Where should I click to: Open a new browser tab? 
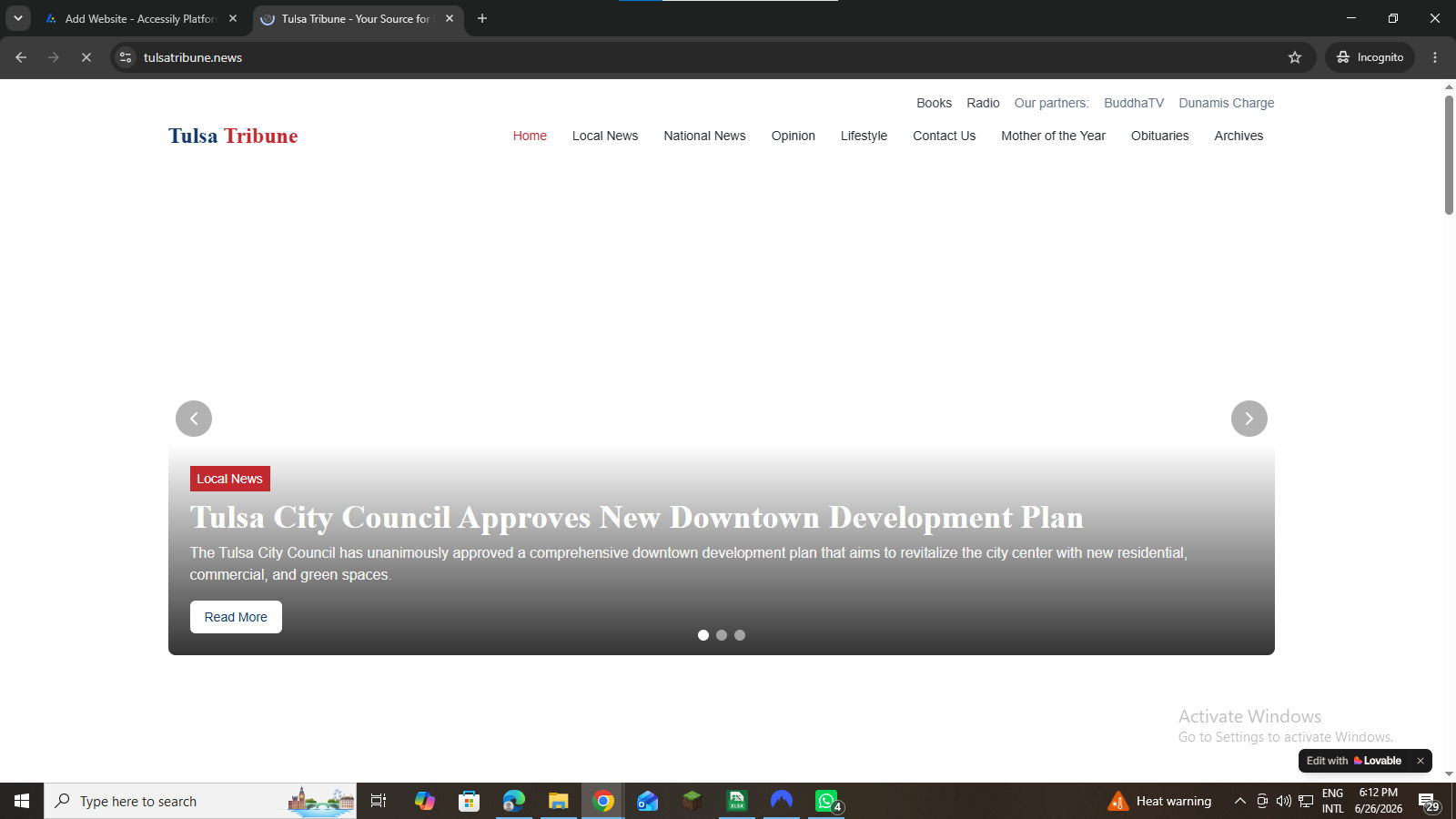click(482, 18)
